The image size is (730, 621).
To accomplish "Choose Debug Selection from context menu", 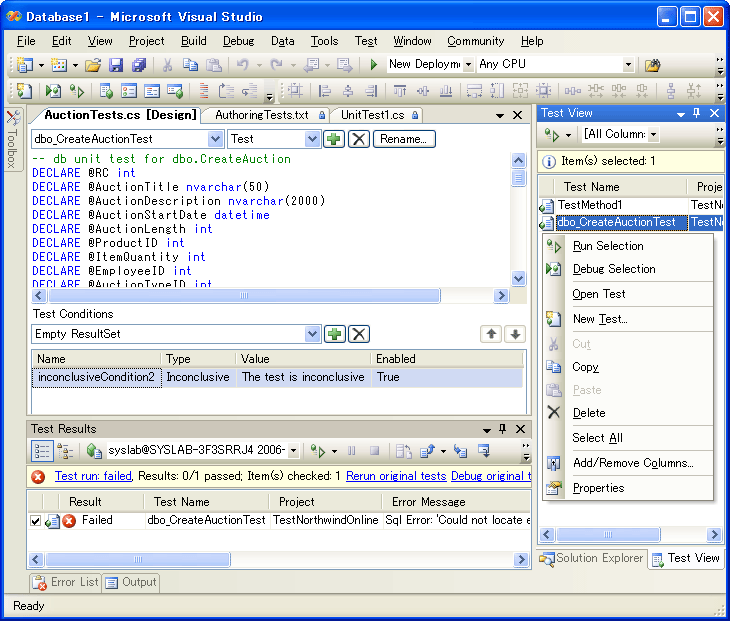I will (x=628, y=269).
